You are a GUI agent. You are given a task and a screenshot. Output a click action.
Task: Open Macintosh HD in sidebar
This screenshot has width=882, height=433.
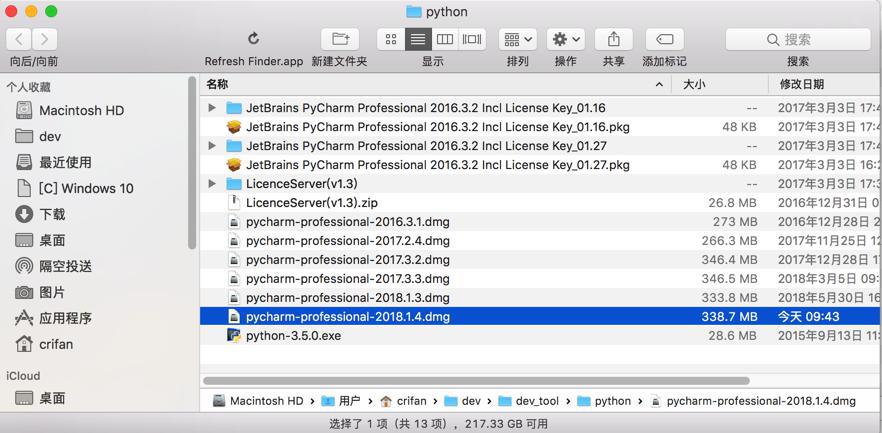81,110
